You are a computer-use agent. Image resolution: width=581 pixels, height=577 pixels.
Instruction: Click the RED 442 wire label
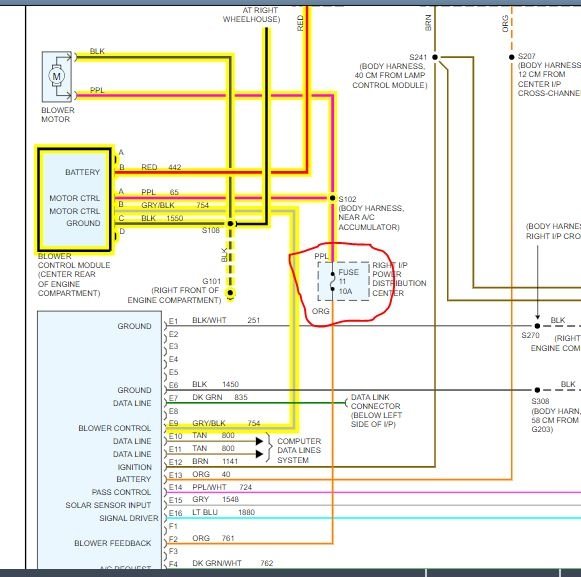[x=161, y=167]
